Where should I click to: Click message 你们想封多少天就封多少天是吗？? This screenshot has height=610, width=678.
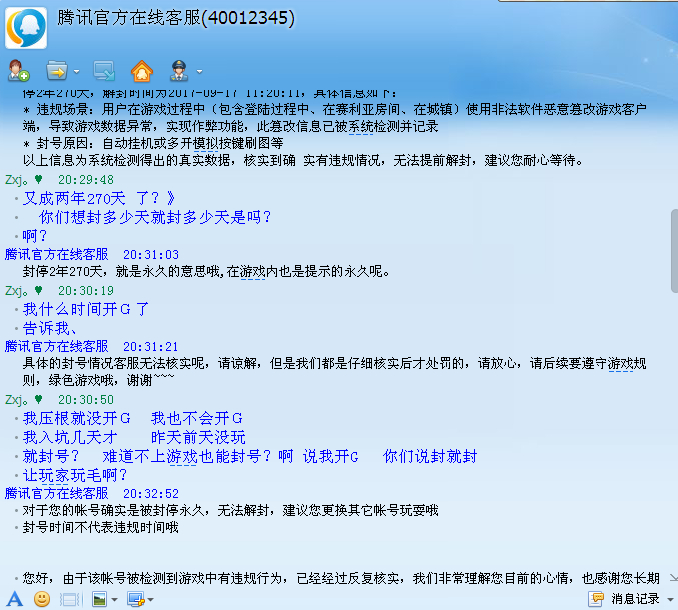coord(155,217)
